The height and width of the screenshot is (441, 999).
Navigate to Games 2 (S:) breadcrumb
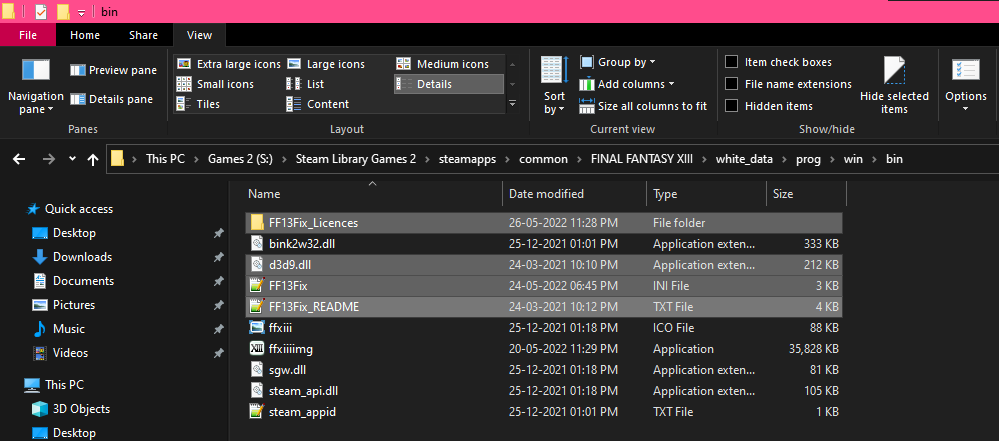click(x=240, y=159)
